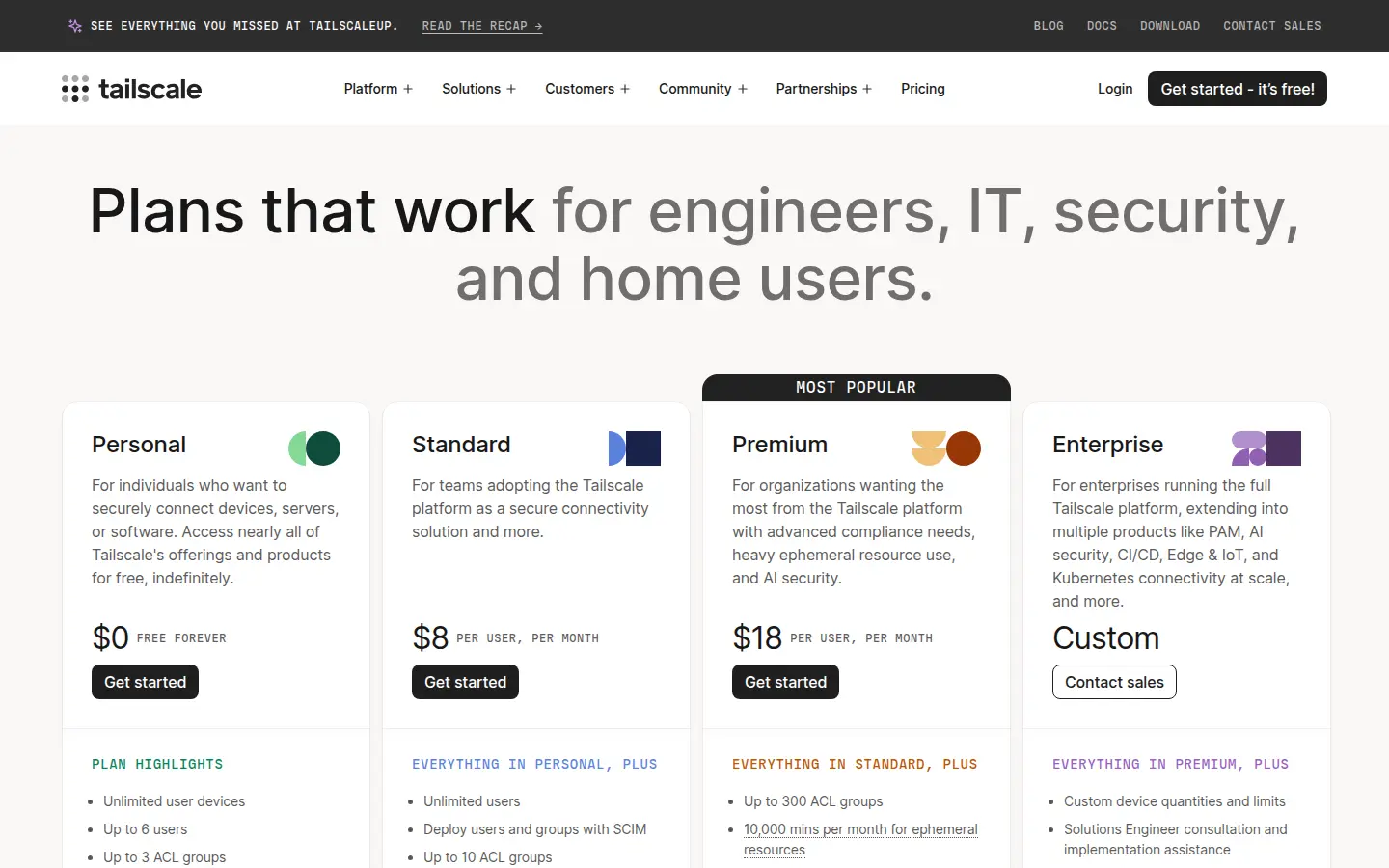This screenshot has height=868, width=1389.
Task: Click Get started on Personal plan
Action: (145, 682)
